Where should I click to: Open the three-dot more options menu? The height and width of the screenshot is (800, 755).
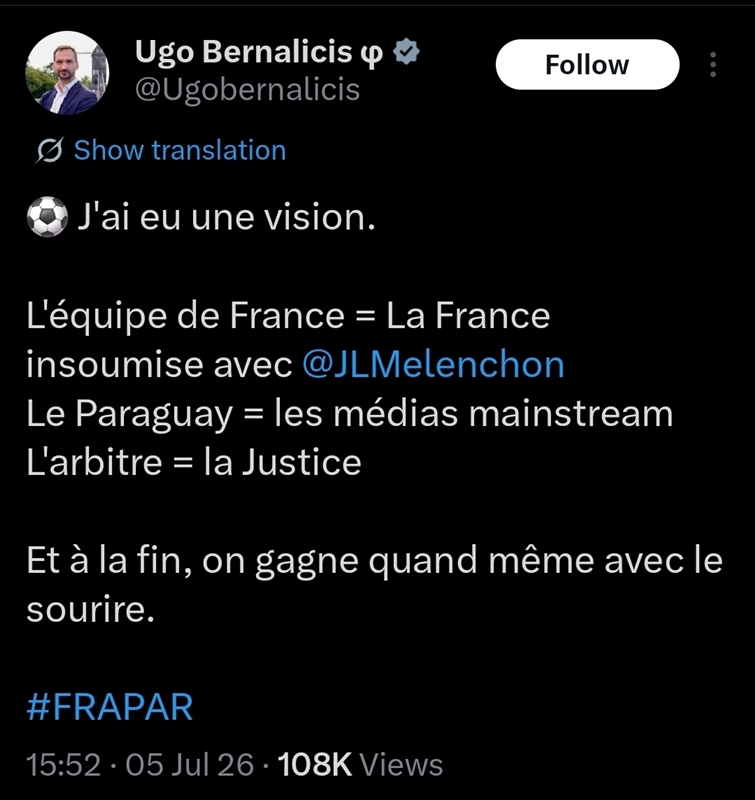pos(713,65)
